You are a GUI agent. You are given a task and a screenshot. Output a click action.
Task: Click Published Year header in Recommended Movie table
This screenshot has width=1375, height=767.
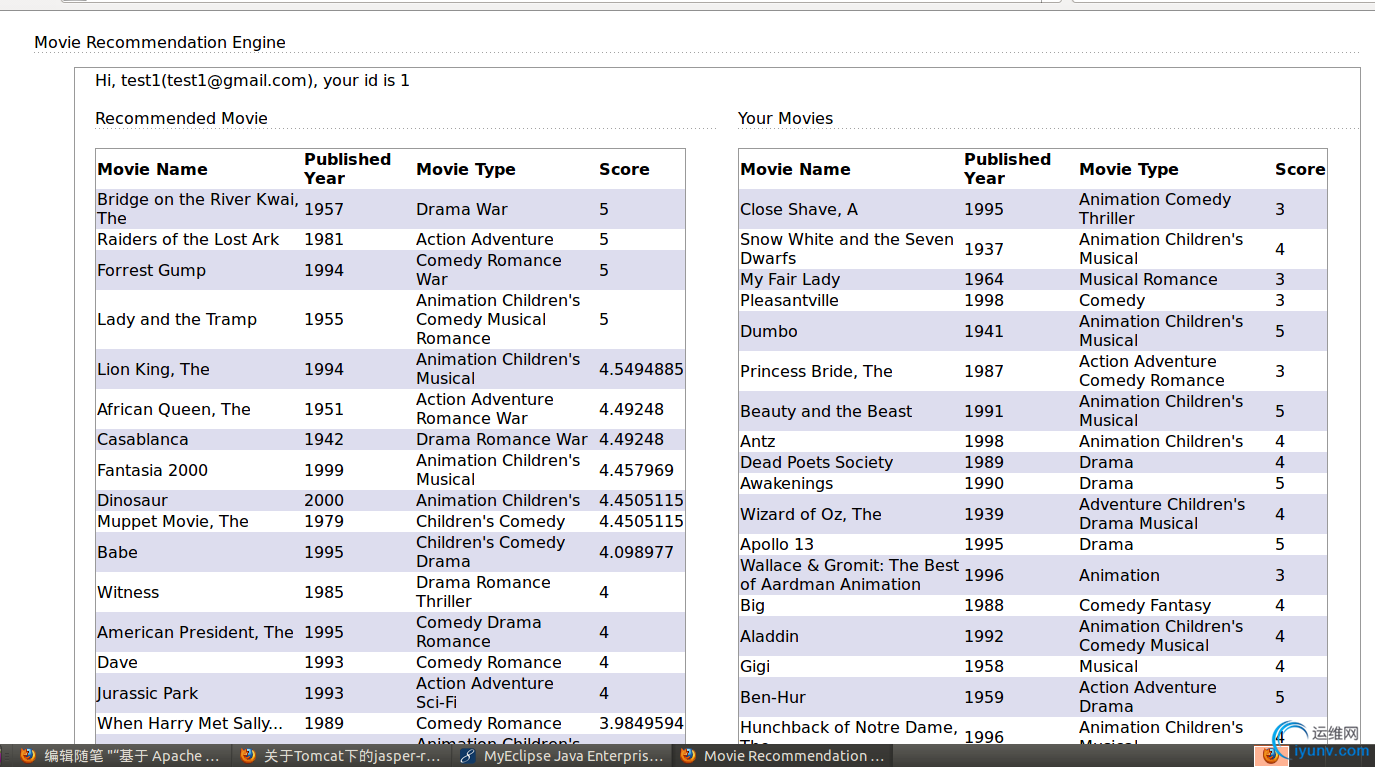coord(347,169)
